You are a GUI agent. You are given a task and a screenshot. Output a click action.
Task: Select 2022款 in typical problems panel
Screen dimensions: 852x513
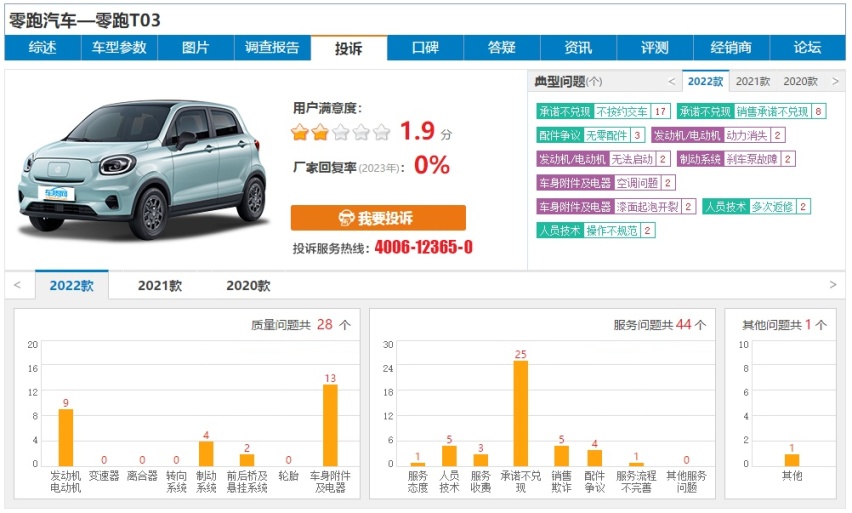[705, 82]
